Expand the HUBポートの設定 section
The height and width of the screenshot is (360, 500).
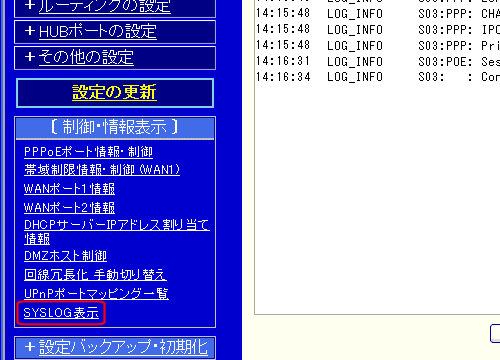pyautogui.click(x=97, y=32)
